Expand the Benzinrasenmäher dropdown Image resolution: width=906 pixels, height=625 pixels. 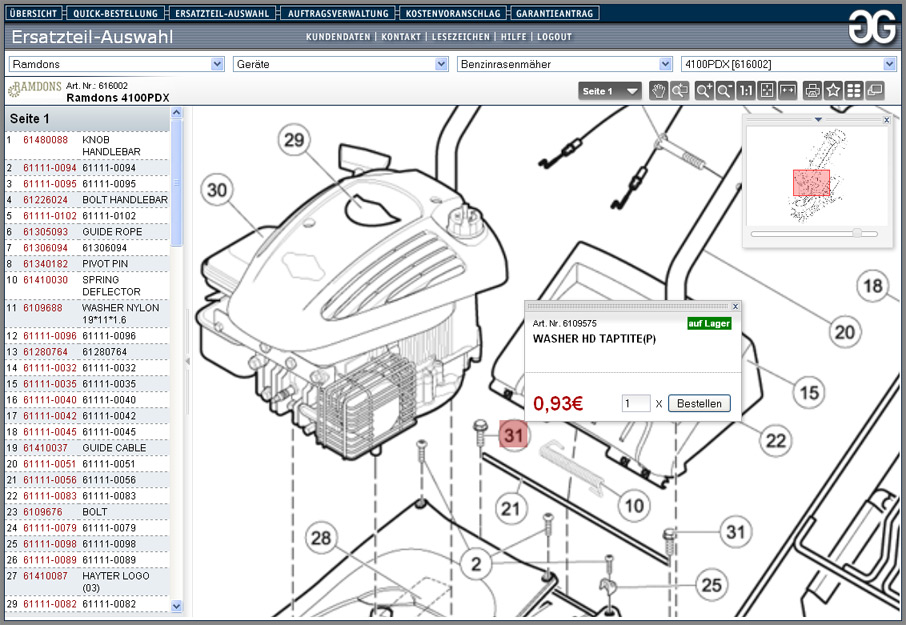pyautogui.click(x=565, y=64)
